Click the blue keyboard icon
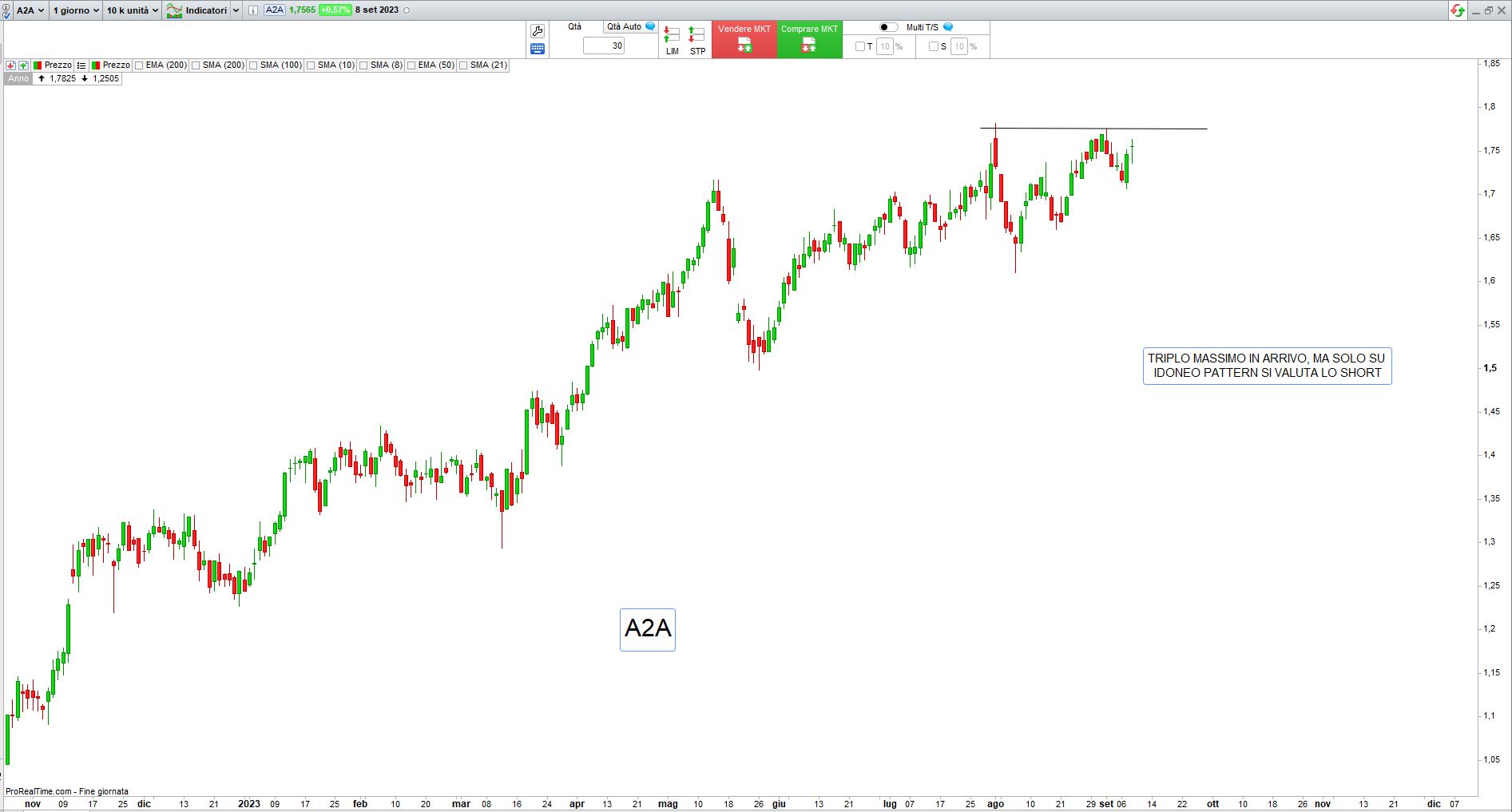The image size is (1512, 812). coord(538,49)
